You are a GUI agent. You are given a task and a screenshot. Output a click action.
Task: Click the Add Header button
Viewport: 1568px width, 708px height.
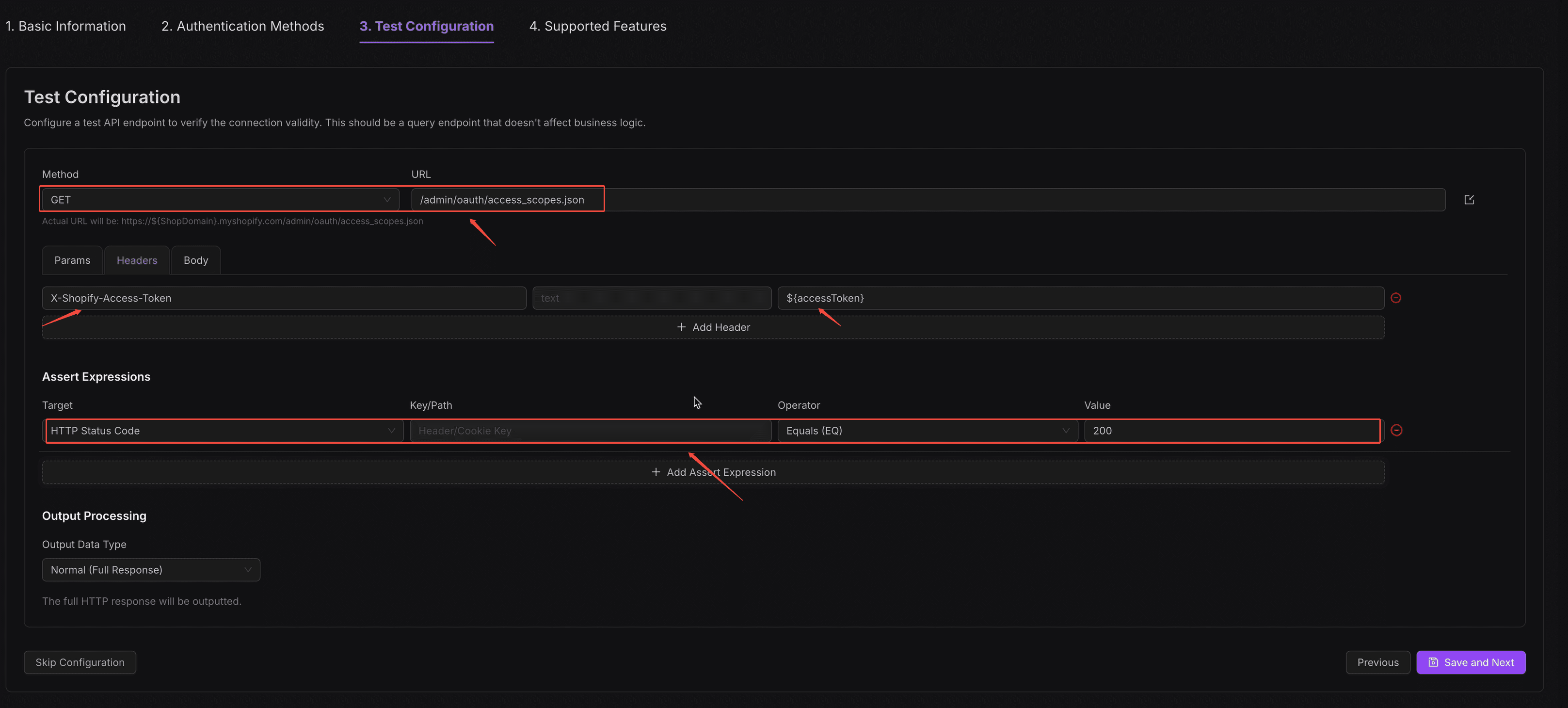[713, 327]
